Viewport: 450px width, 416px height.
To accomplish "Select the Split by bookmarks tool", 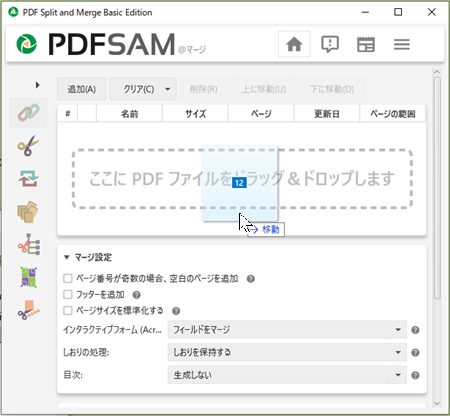I will (x=29, y=244).
